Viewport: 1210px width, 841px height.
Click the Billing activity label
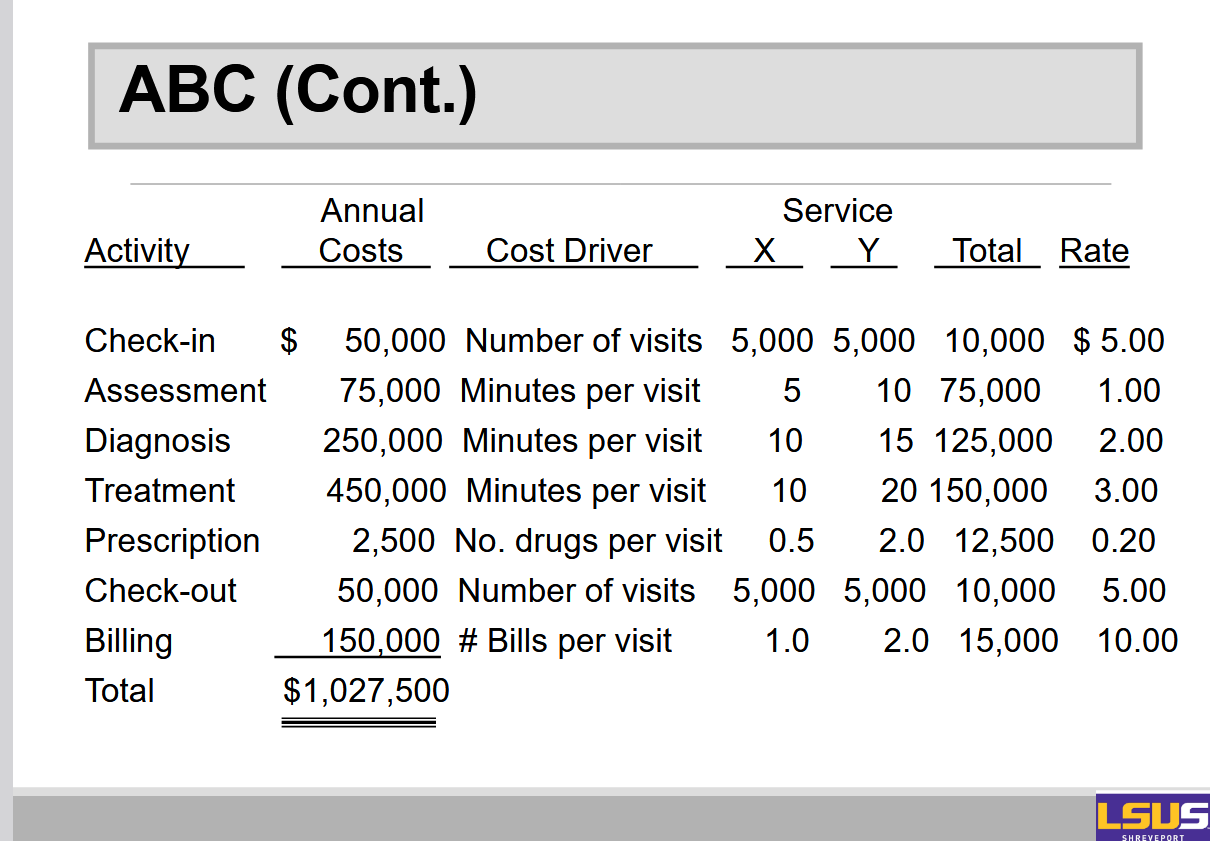128,641
